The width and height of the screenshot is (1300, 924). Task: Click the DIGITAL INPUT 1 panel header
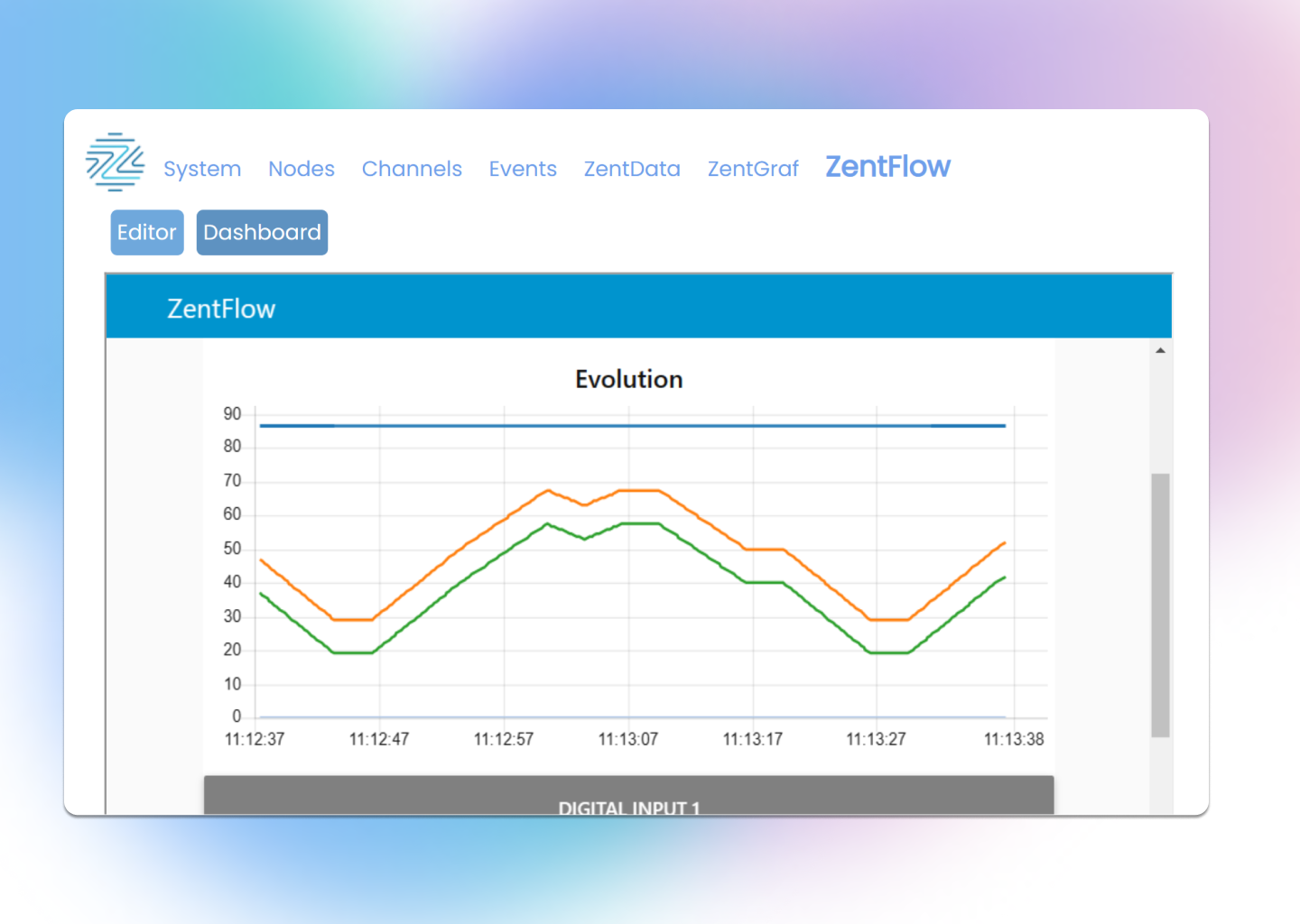[x=629, y=796]
